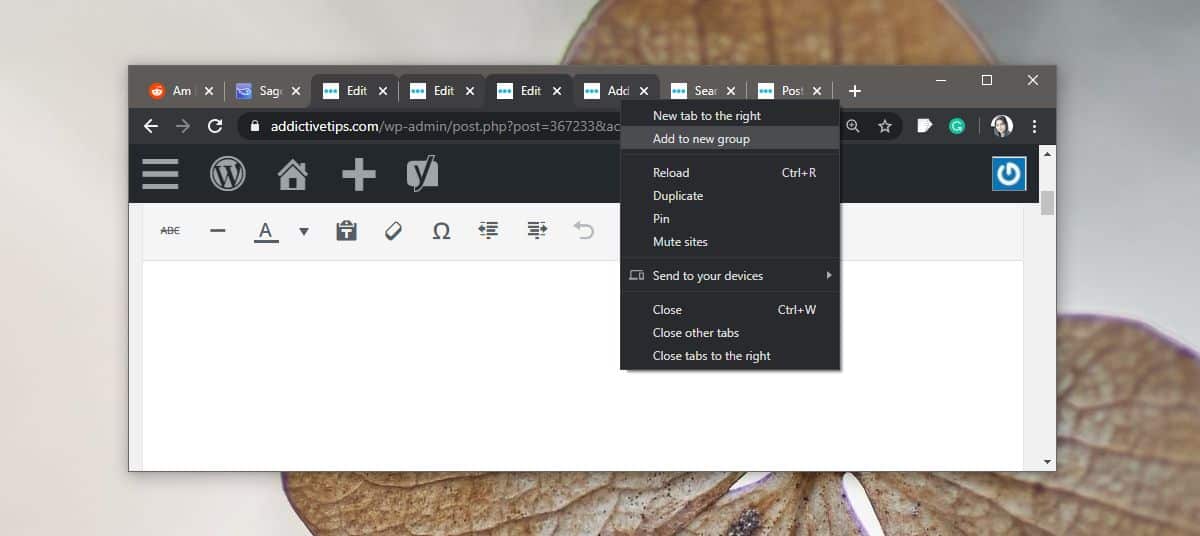The width and height of the screenshot is (1200, 536).
Task: Open the Chrome profile avatar
Action: tap(1001, 126)
